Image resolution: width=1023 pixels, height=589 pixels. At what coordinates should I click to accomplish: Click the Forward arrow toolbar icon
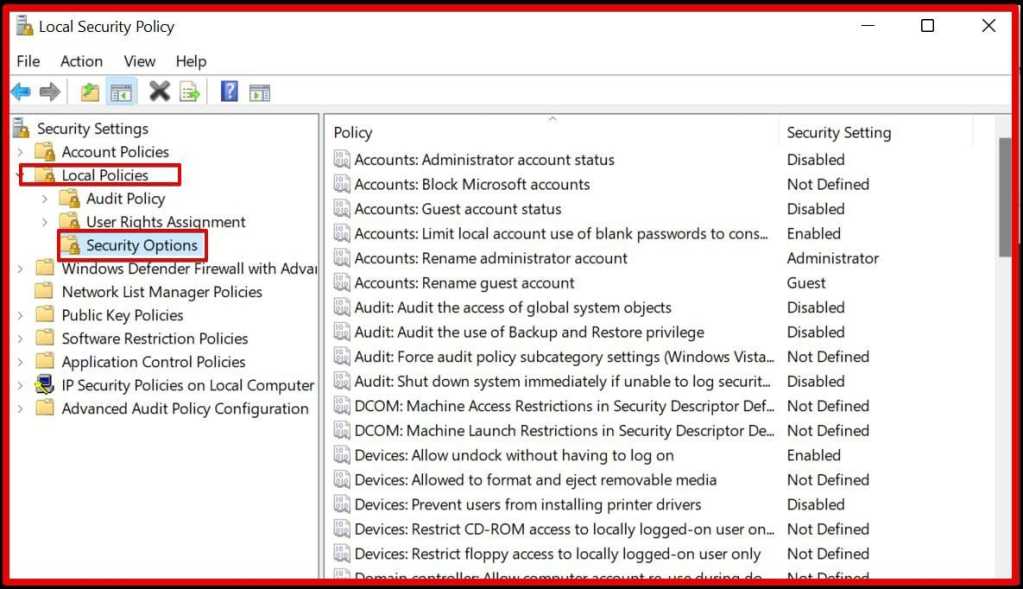[x=50, y=93]
